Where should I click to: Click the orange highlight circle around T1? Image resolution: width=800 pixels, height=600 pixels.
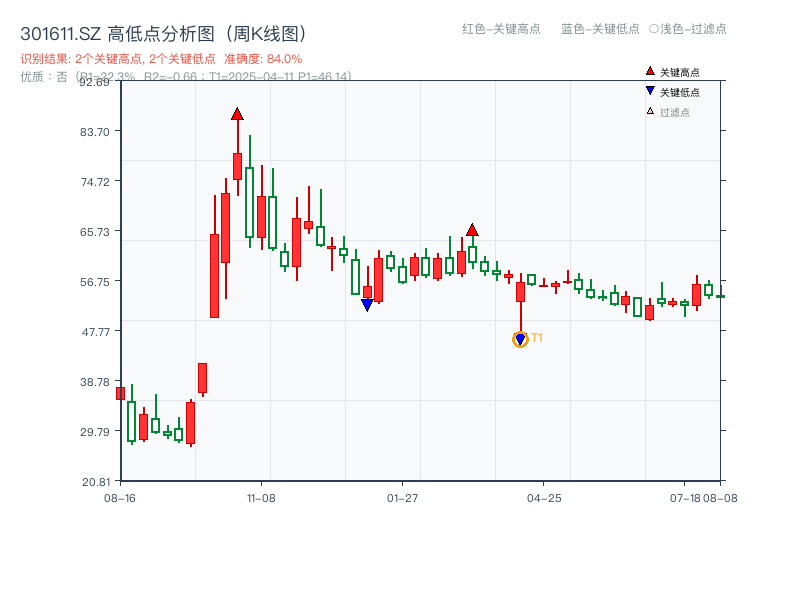click(519, 340)
